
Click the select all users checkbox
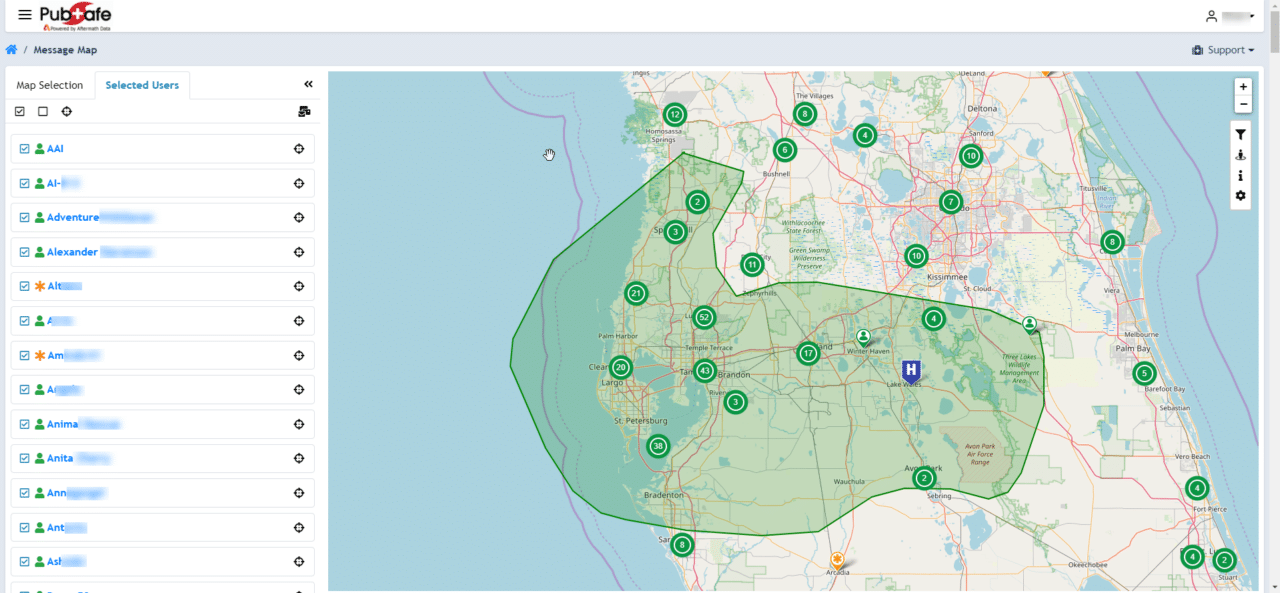pos(20,112)
